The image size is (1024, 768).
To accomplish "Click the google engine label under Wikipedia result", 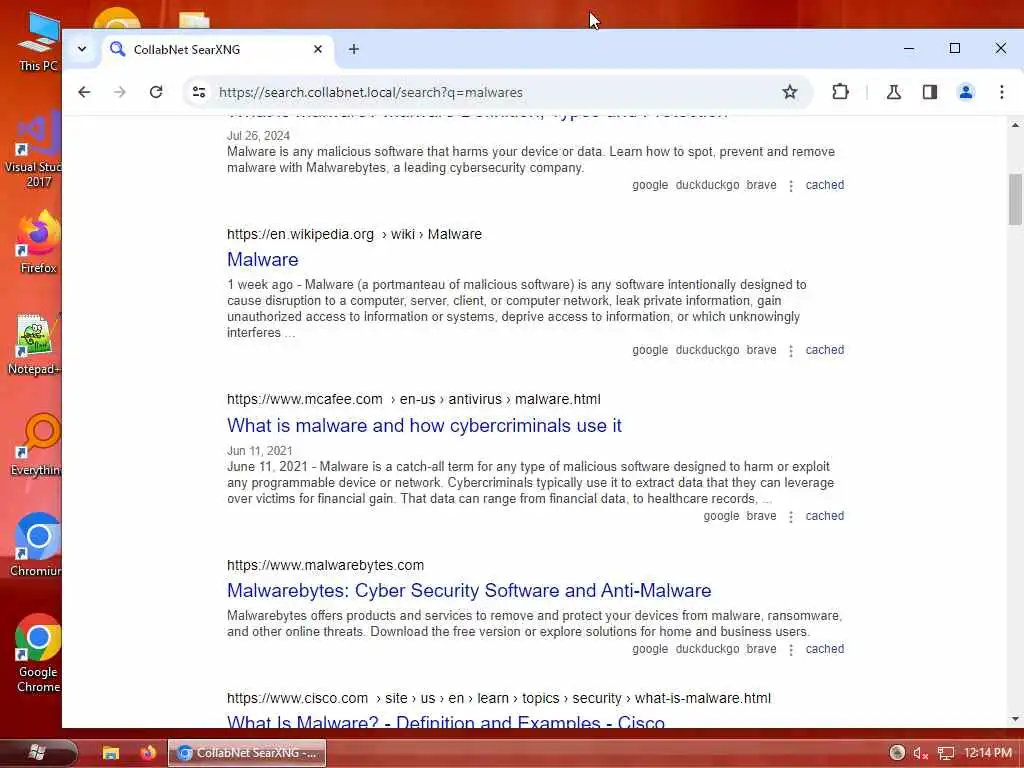I will pyautogui.click(x=650, y=350).
